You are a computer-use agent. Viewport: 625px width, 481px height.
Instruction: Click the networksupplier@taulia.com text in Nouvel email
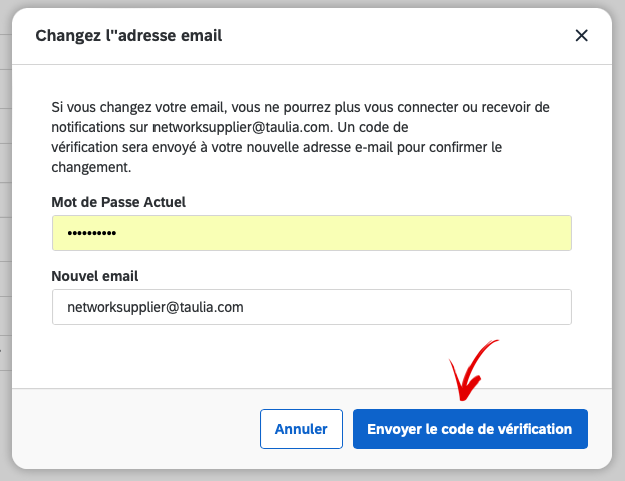[155, 307]
